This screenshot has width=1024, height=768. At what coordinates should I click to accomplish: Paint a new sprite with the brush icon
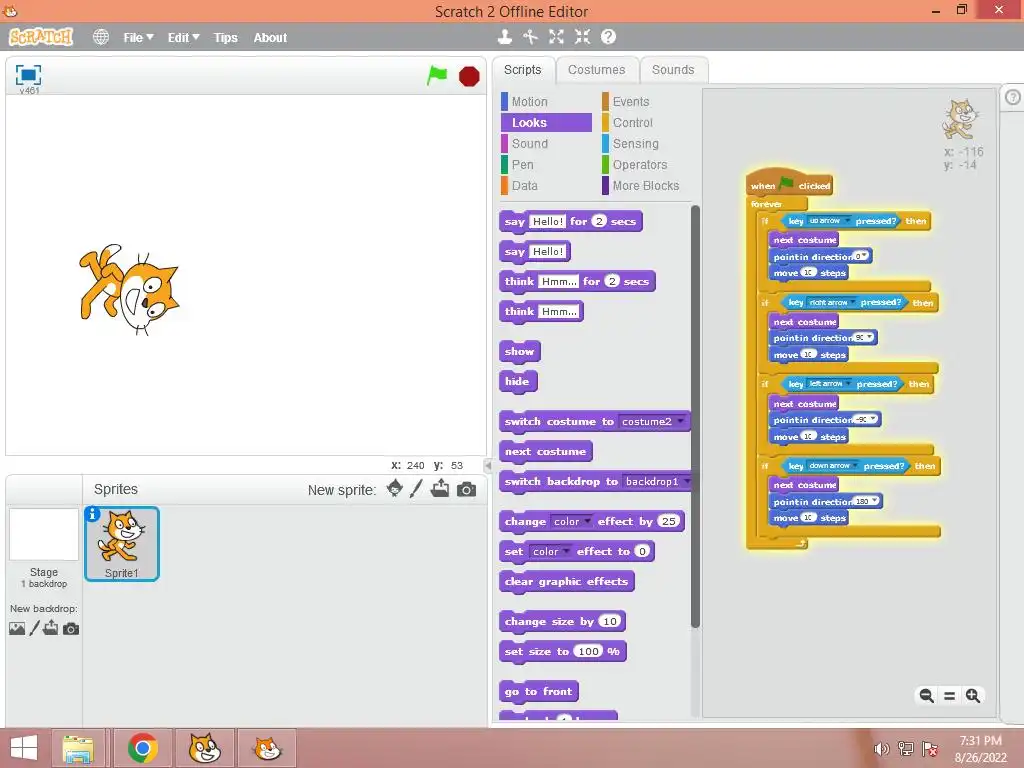(x=416, y=488)
